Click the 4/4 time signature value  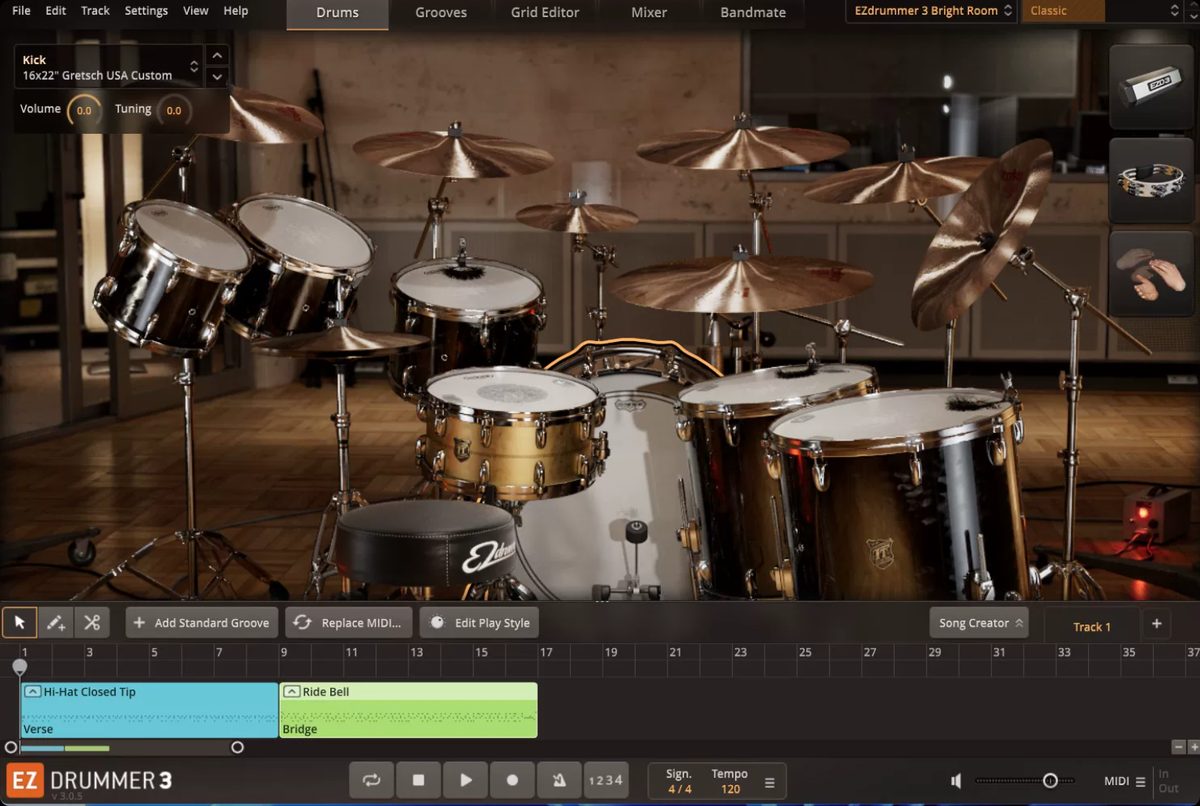679,789
